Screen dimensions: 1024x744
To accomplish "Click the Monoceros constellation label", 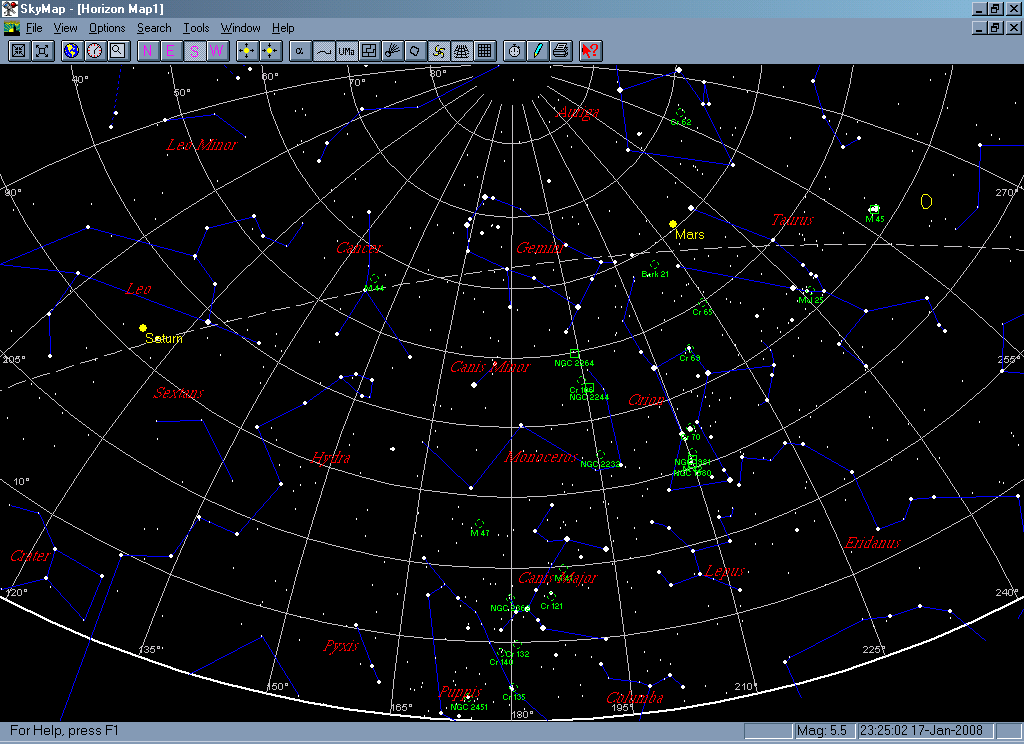I will coord(541,457).
